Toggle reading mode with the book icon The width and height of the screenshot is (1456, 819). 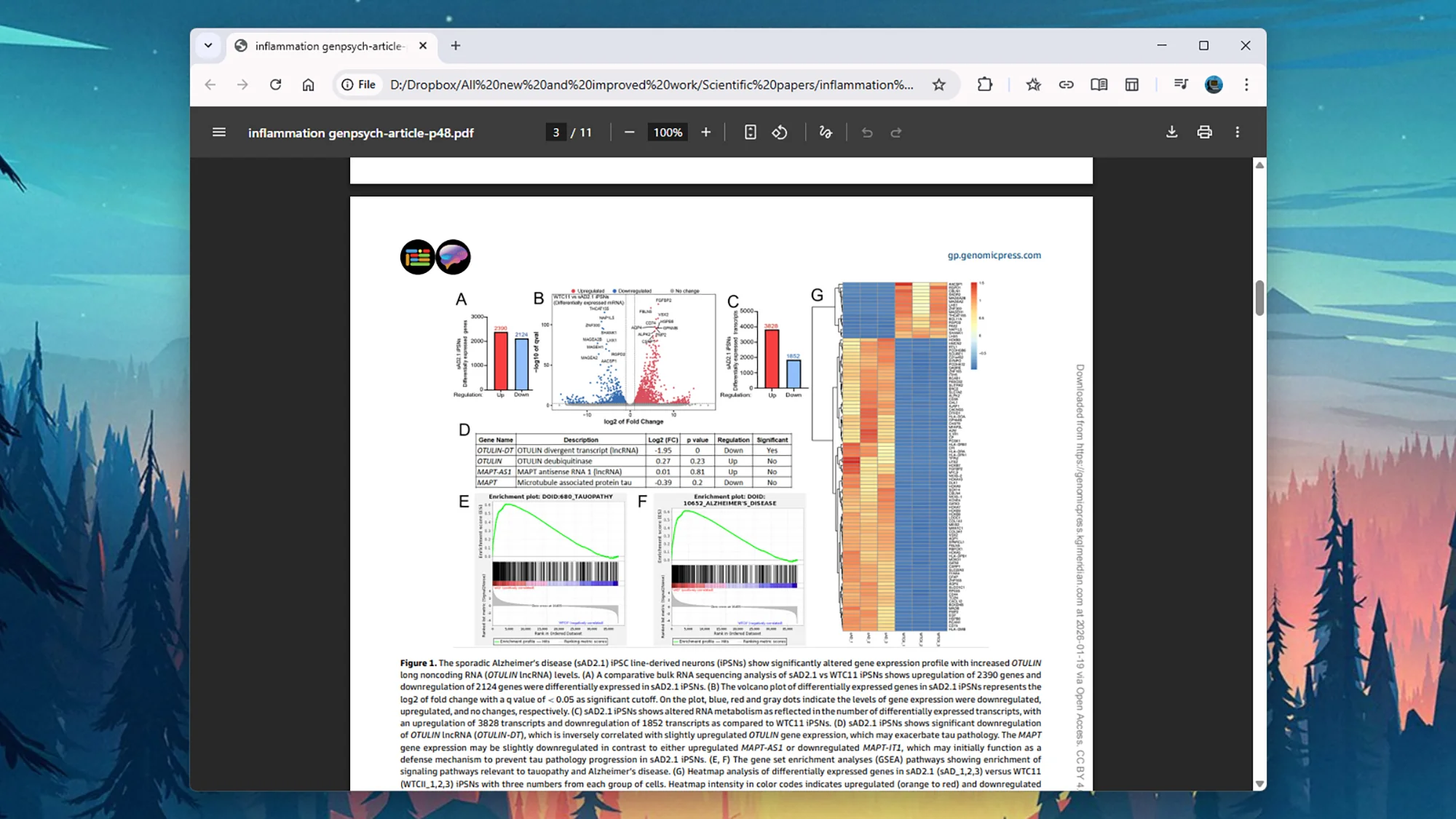pos(1098,84)
